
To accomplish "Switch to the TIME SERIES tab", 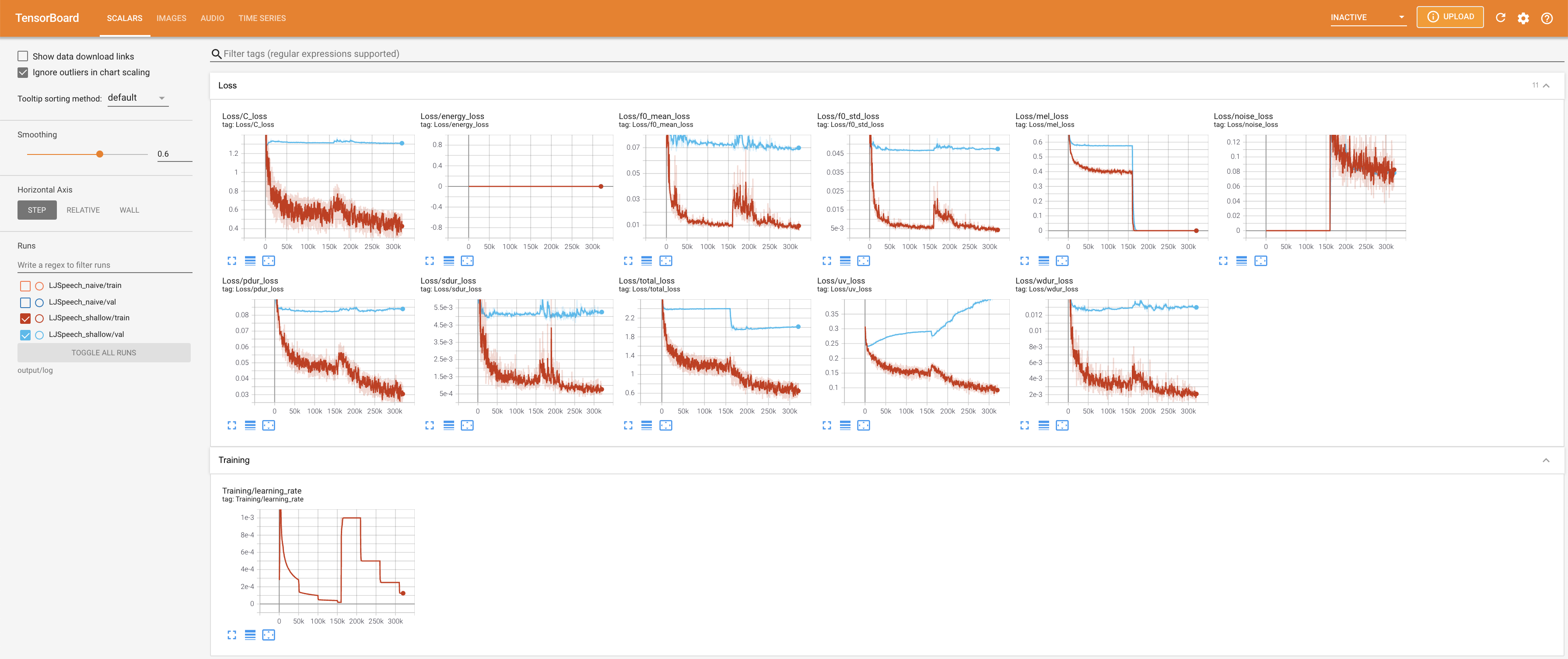I will point(262,18).
